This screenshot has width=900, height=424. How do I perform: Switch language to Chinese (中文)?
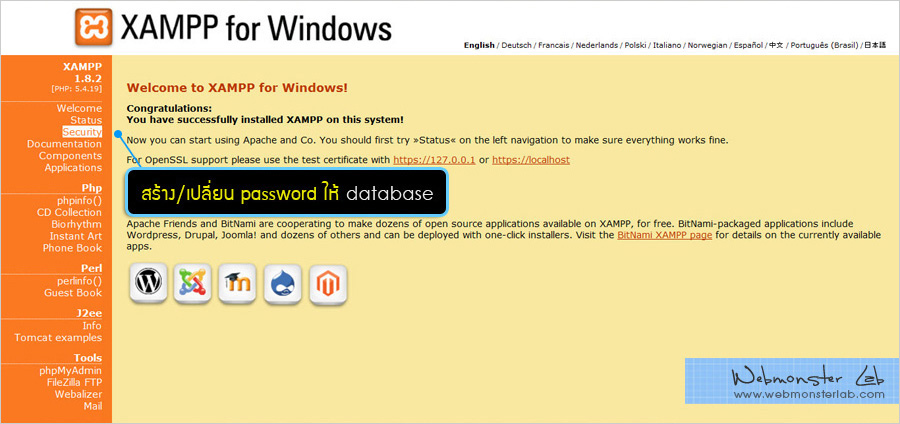point(776,45)
